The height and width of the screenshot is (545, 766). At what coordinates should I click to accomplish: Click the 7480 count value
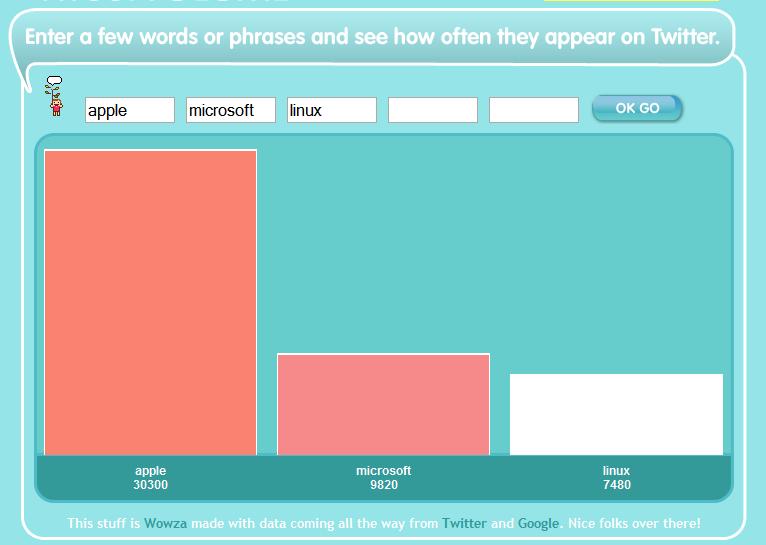616,485
